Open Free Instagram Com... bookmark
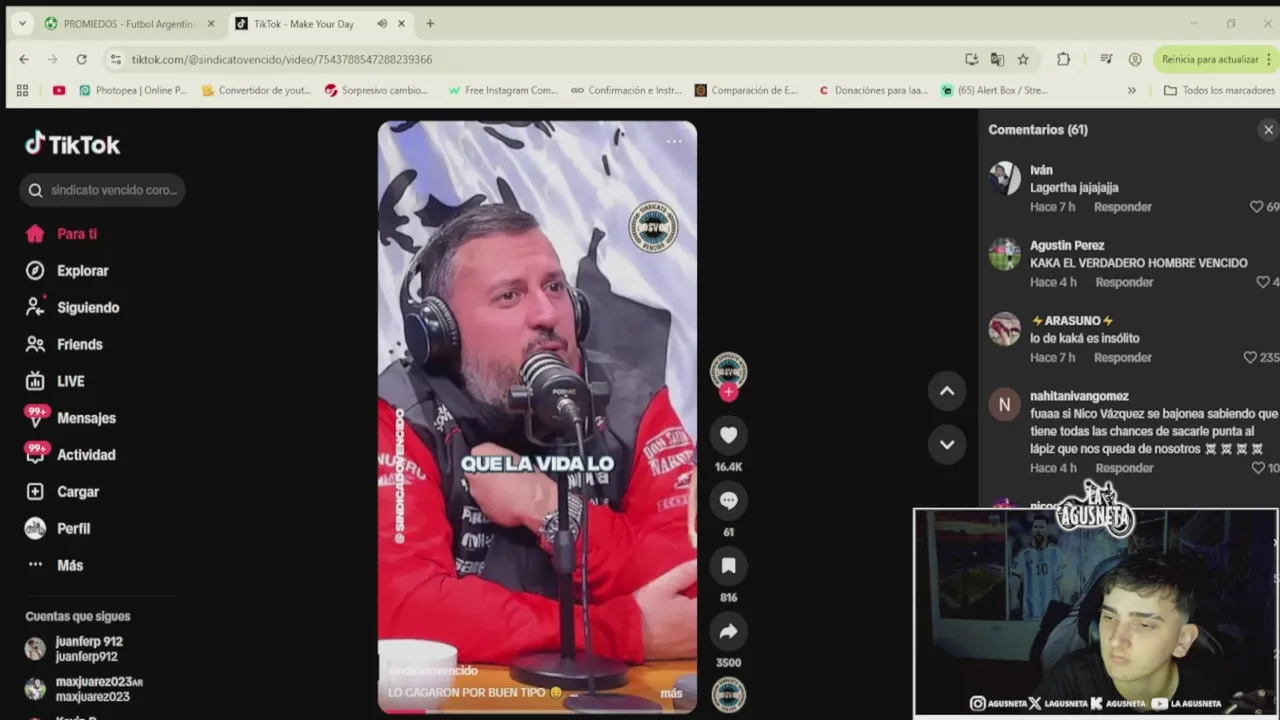Viewport: 1280px width, 720px height. [503, 90]
